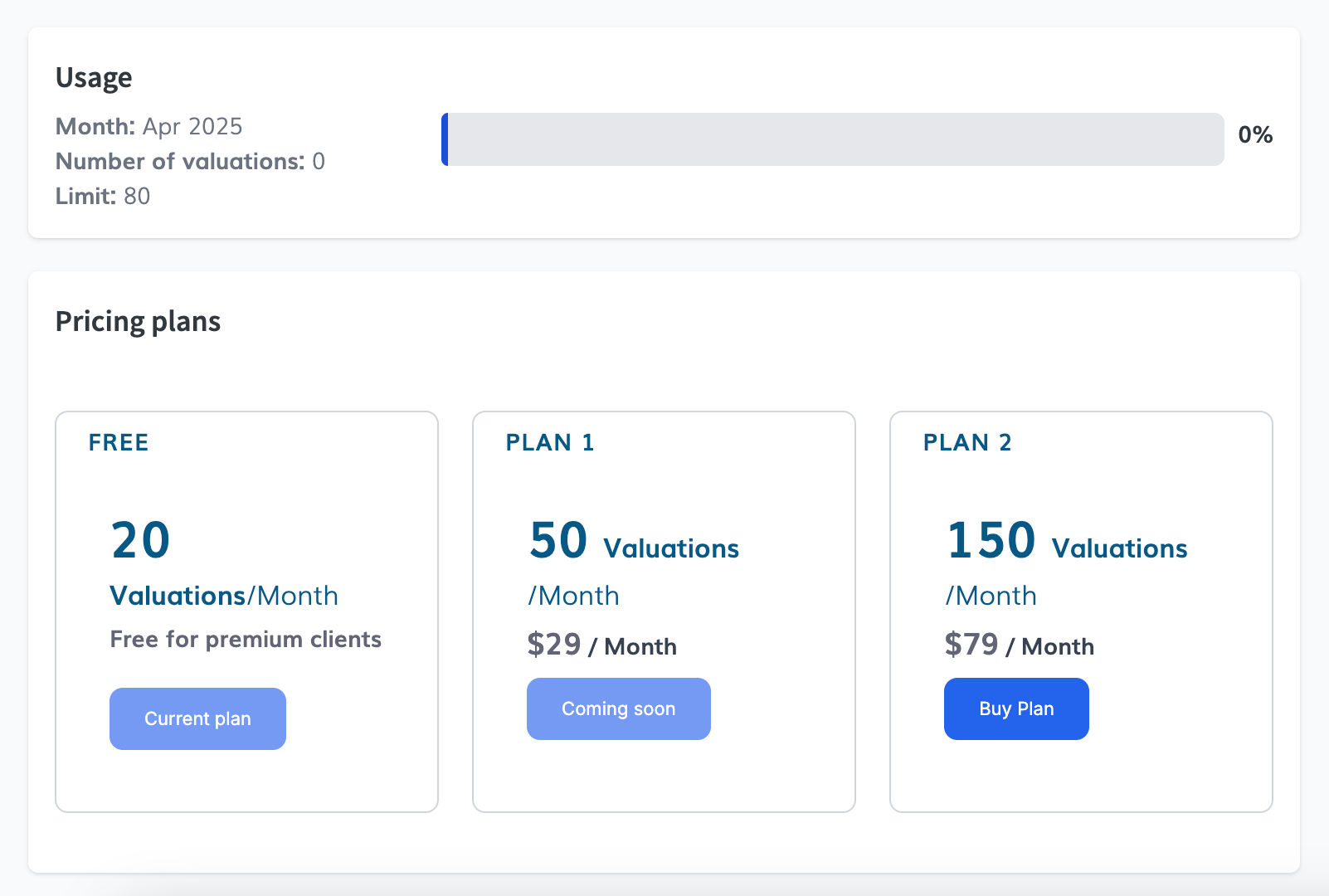Click the FREE plan title
1329x896 pixels.
(119, 443)
